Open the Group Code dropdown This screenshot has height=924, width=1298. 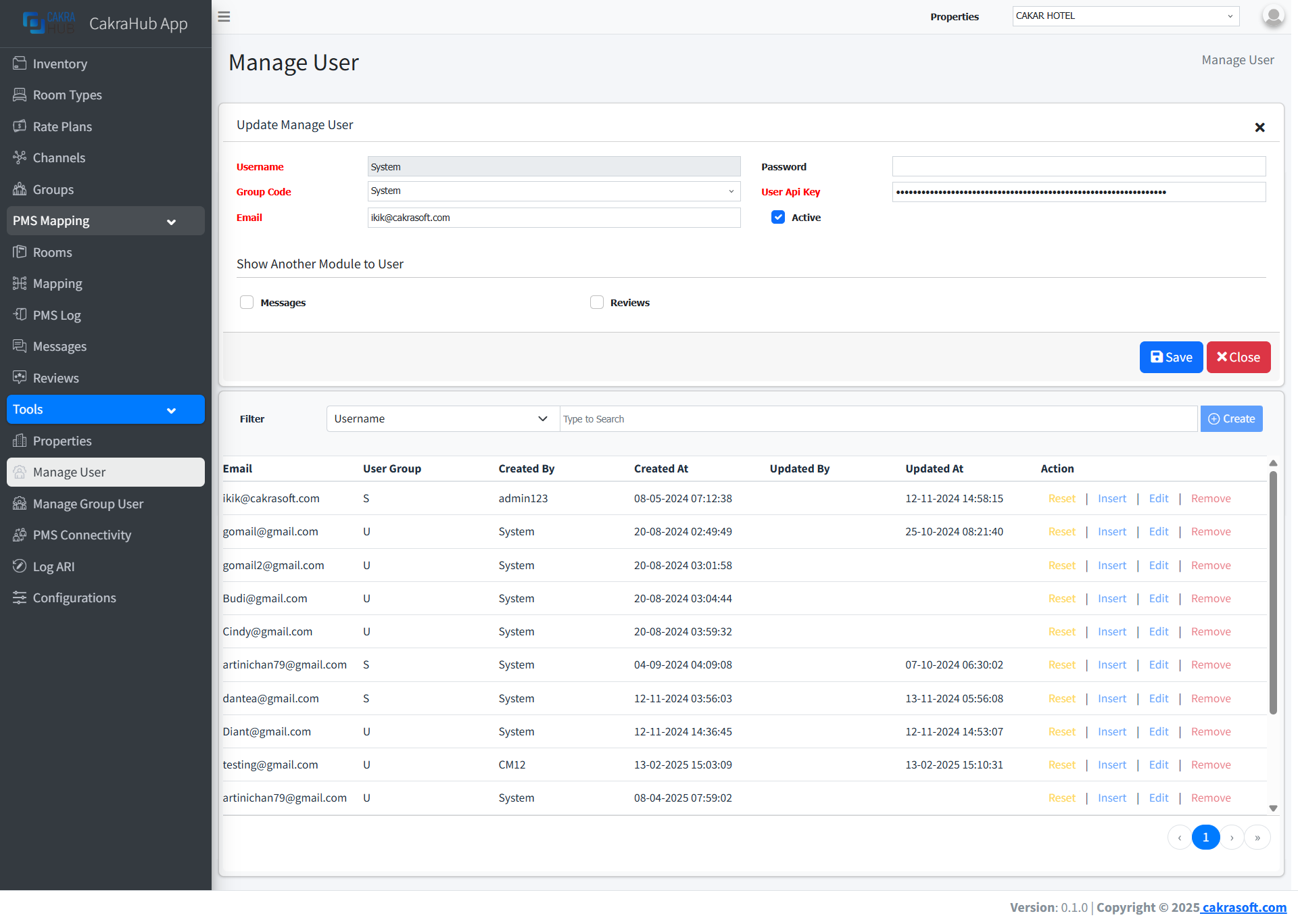point(553,191)
